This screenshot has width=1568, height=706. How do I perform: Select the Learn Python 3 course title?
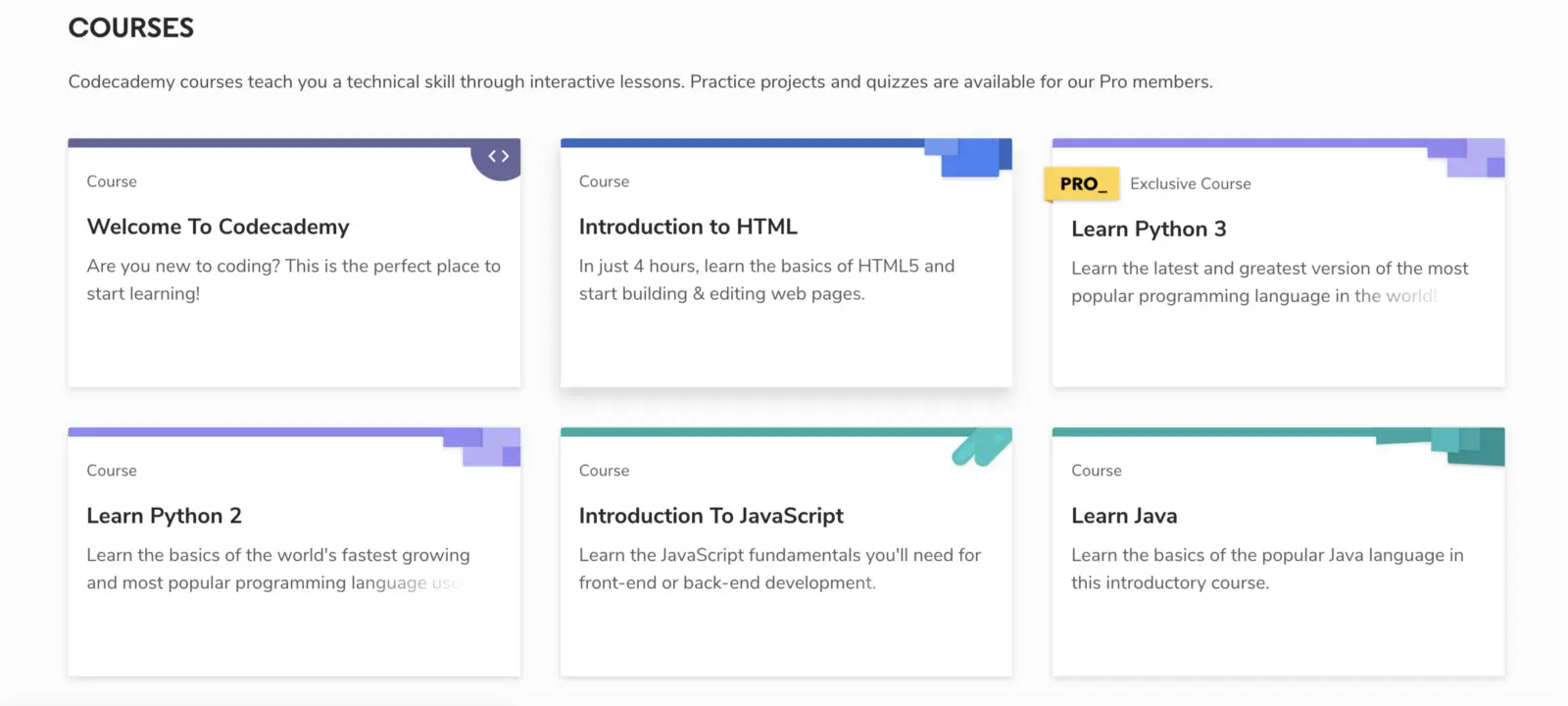[x=1149, y=228]
